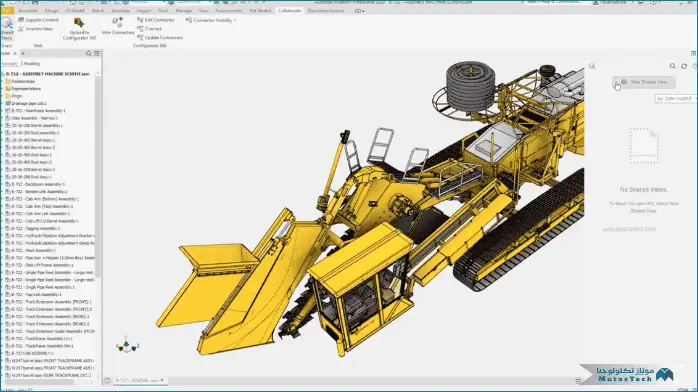The image size is (698, 392).
Task: Click the navigation zoom icon in the viewport corner
Action: [592, 66]
